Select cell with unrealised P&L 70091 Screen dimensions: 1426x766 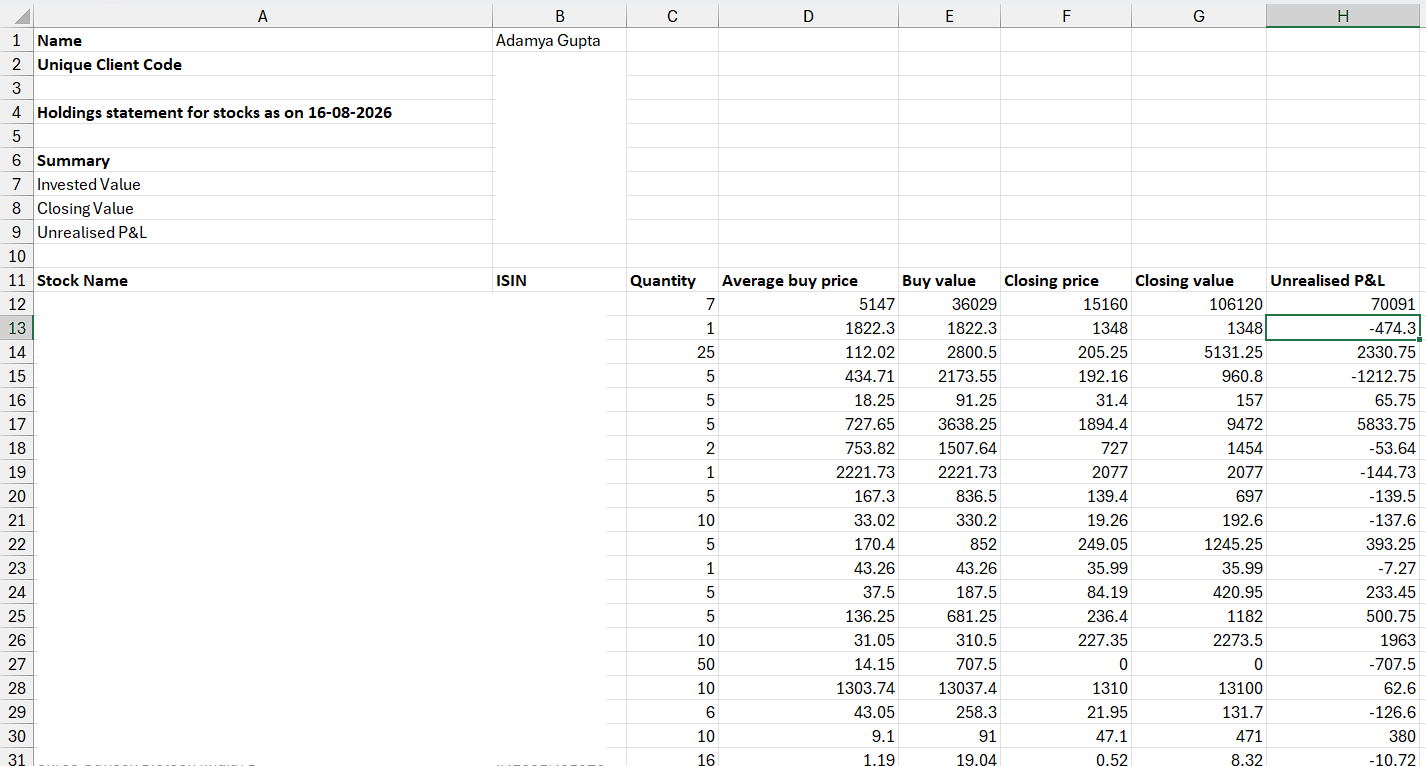coord(1343,305)
